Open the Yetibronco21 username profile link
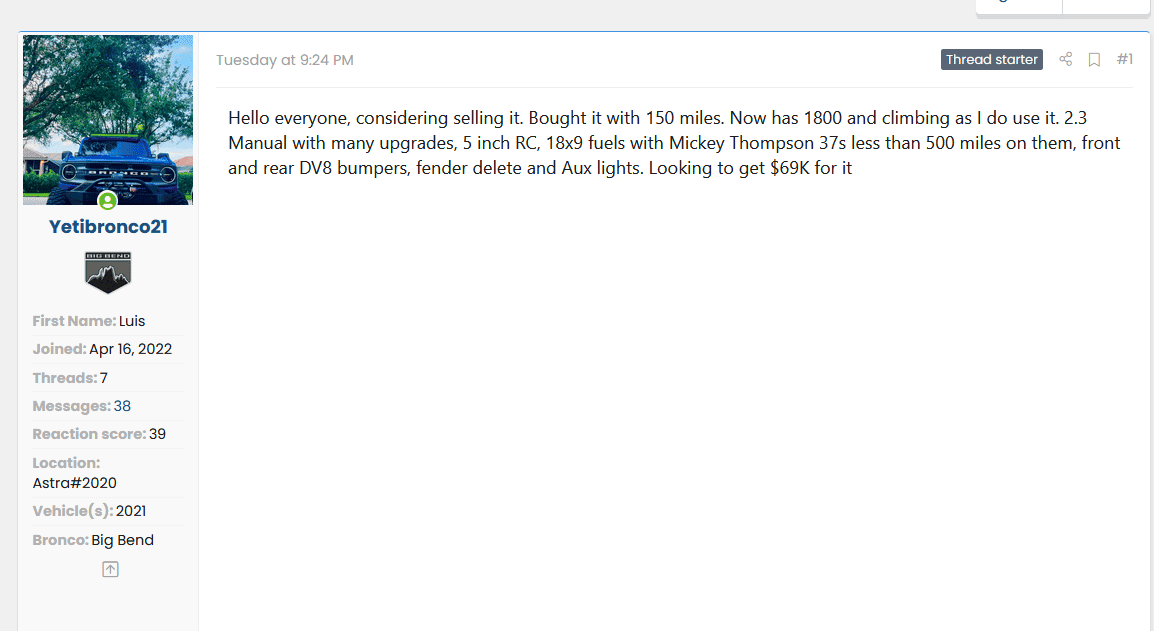 [x=108, y=227]
